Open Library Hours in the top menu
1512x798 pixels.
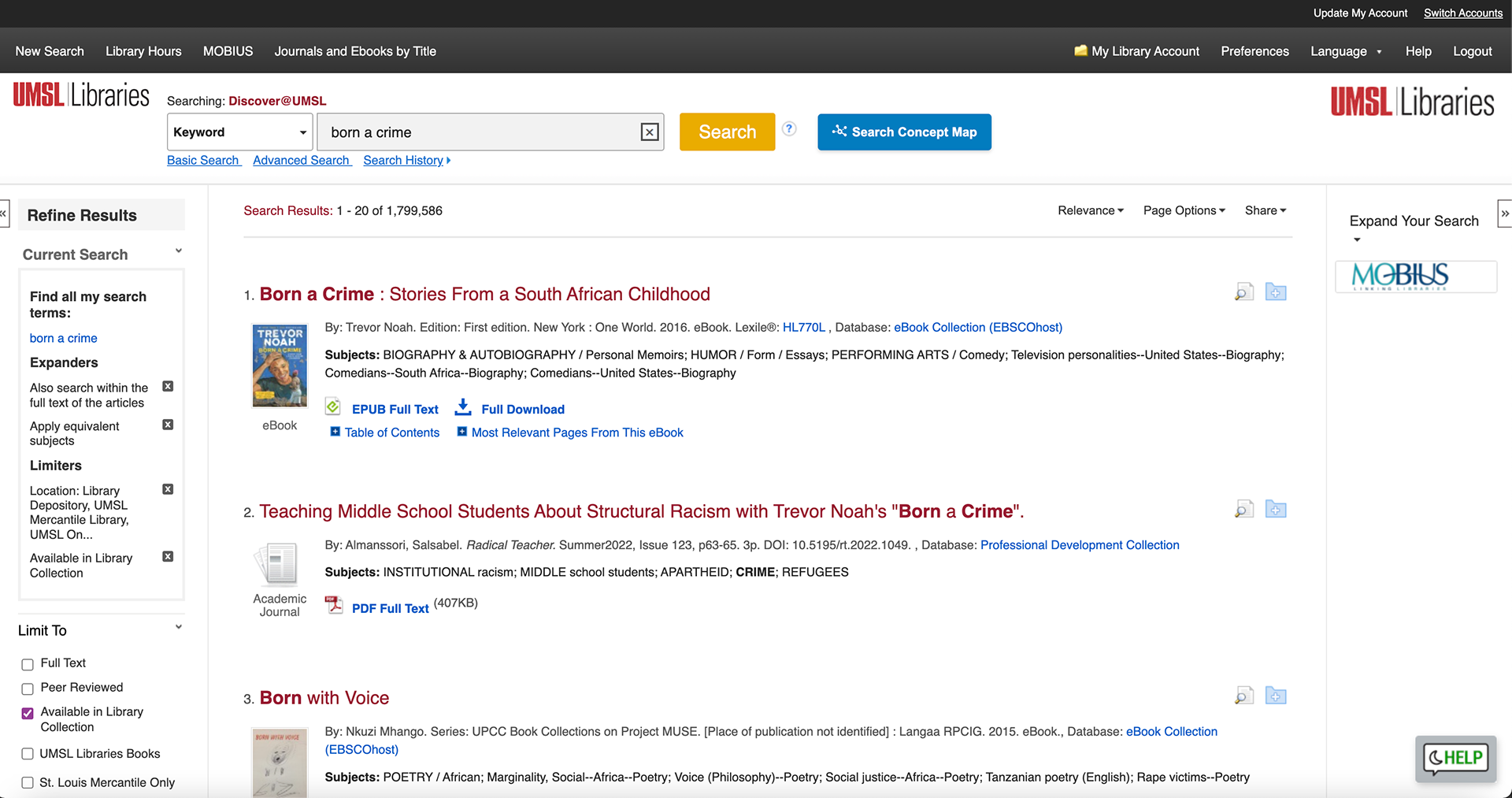tap(143, 51)
